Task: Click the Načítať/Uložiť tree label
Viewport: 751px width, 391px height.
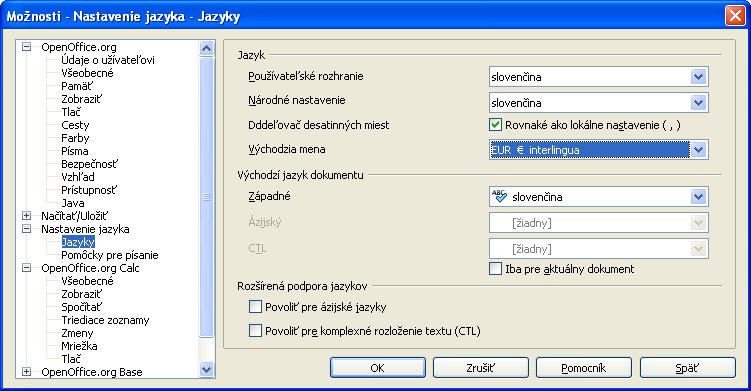Action: click(75, 216)
